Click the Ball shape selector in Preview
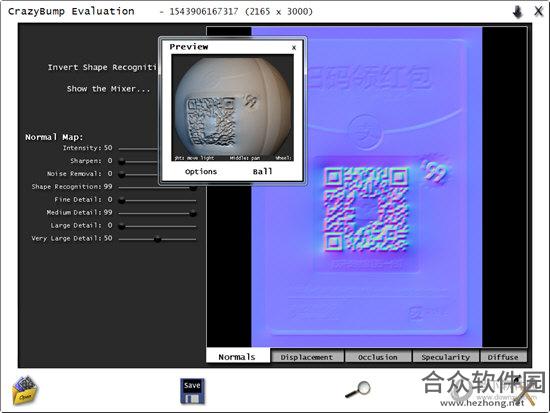The height and width of the screenshot is (413, 550). click(262, 172)
